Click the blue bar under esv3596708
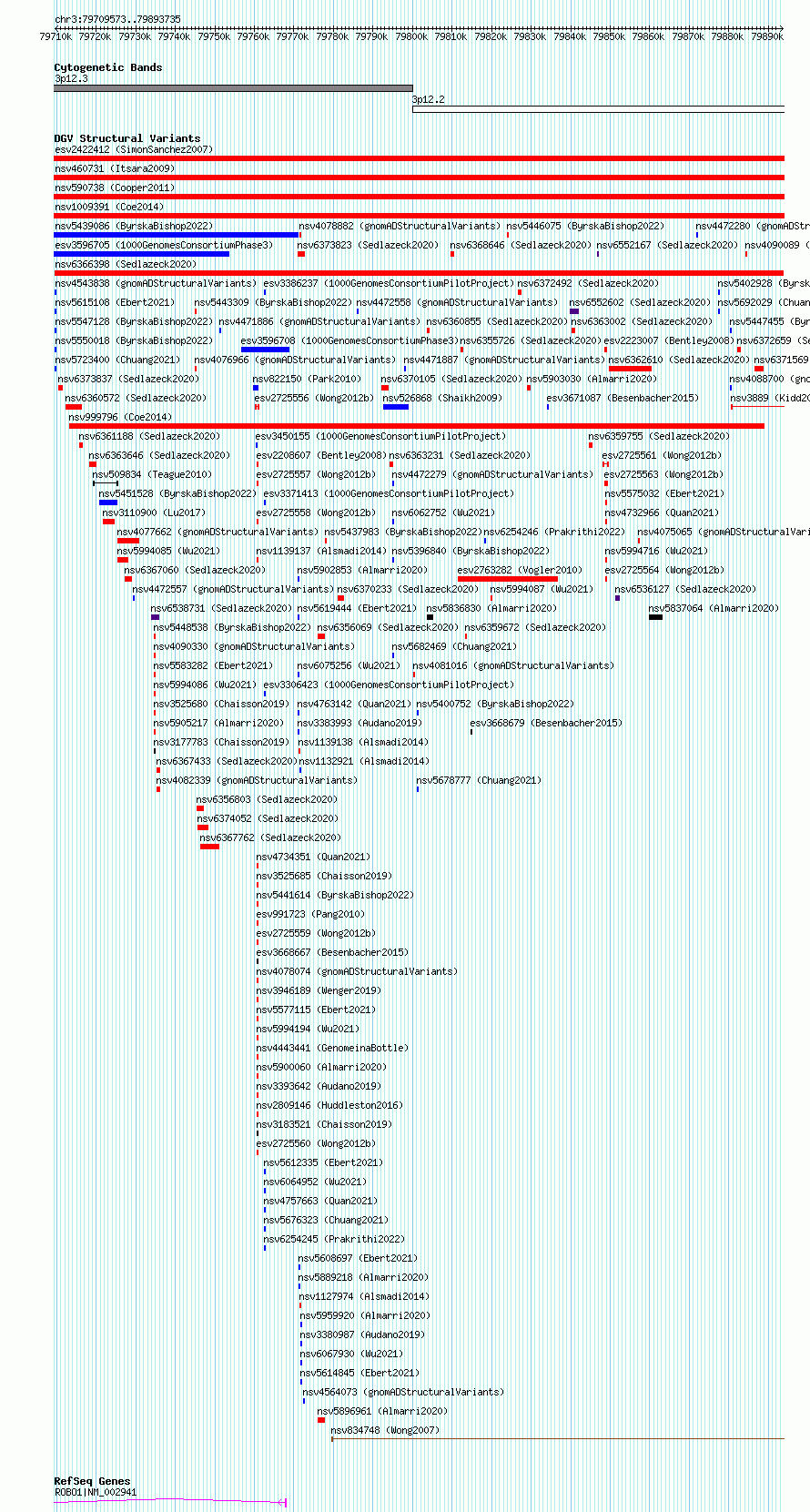Viewport: 810px width, 1512px height. tap(265, 350)
